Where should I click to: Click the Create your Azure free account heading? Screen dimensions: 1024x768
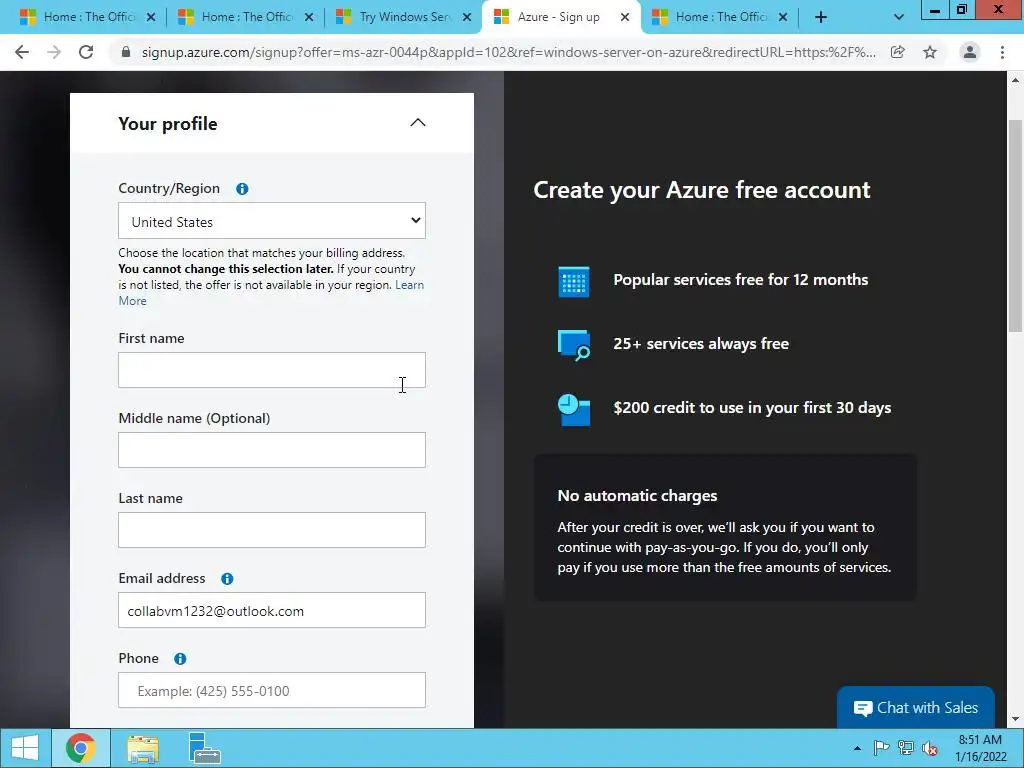701,190
